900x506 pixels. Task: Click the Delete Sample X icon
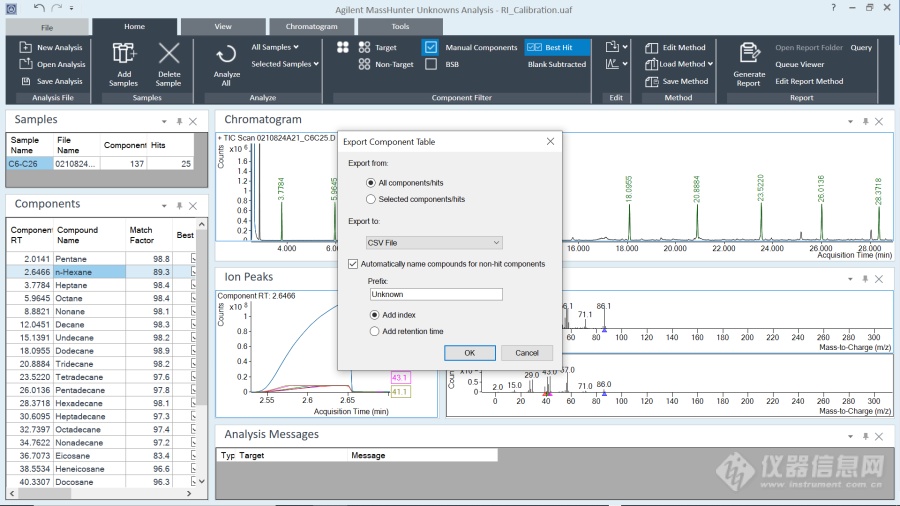(x=169, y=53)
